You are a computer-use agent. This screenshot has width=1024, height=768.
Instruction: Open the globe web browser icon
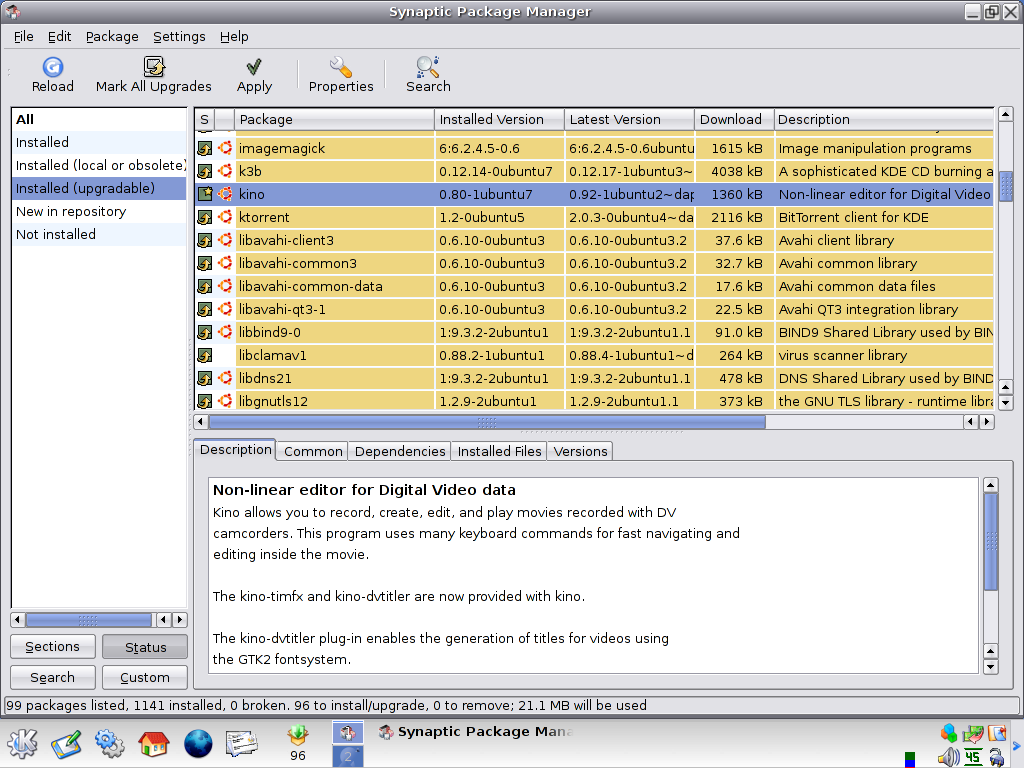click(198, 744)
